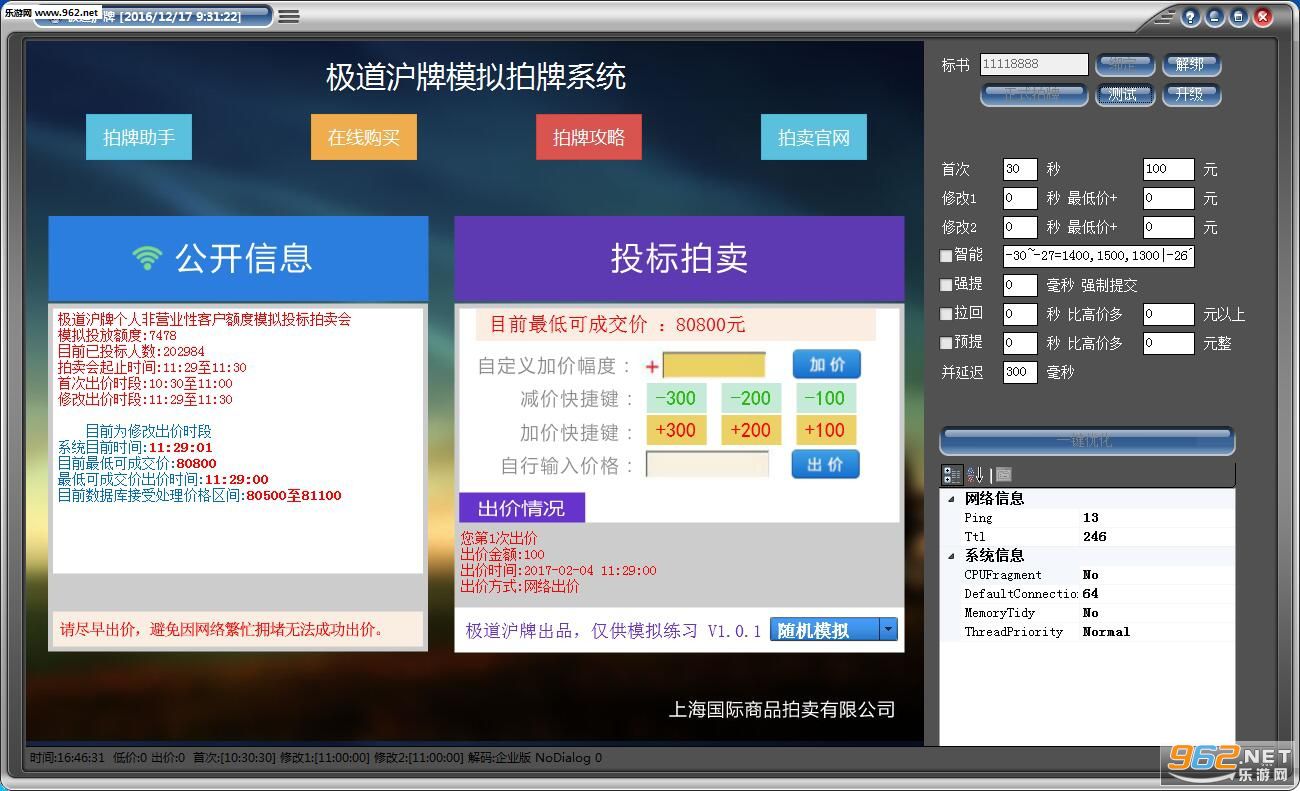Collapse the 系统信息 category

click(x=951, y=556)
